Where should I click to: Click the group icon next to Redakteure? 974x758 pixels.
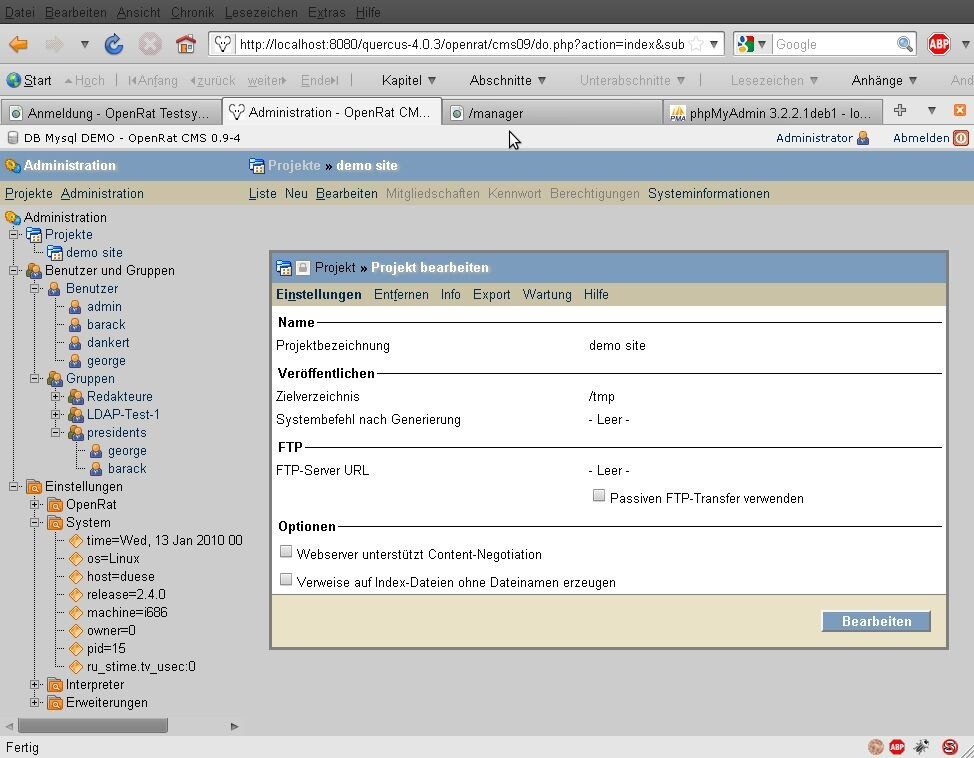click(x=76, y=396)
